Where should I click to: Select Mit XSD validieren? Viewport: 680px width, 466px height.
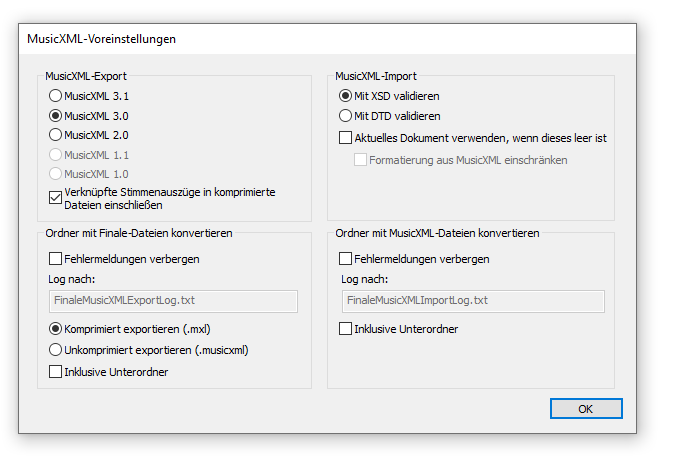pos(345,96)
